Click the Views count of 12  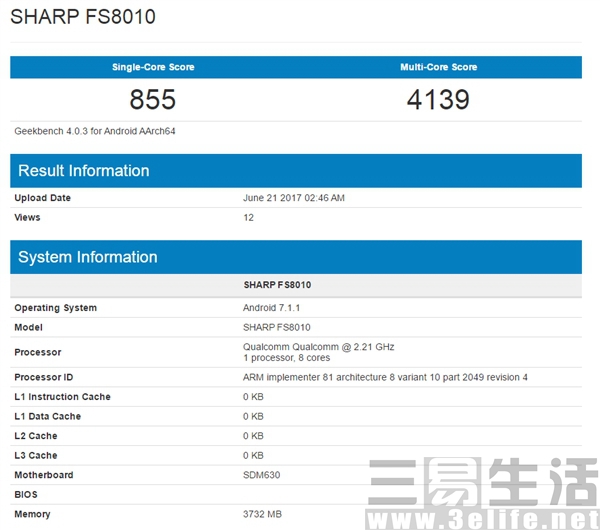[x=248, y=217]
